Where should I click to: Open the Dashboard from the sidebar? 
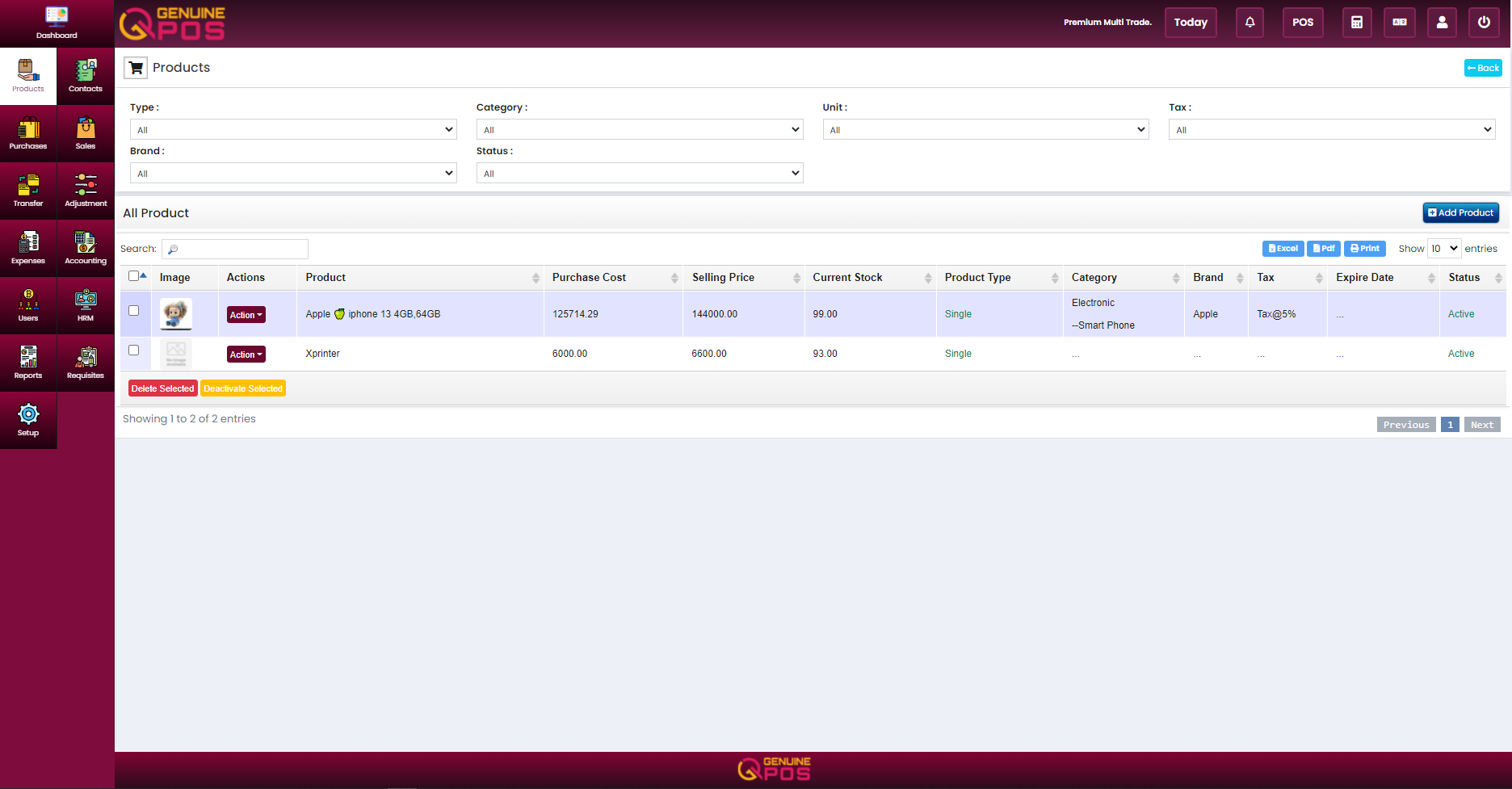[x=57, y=23]
